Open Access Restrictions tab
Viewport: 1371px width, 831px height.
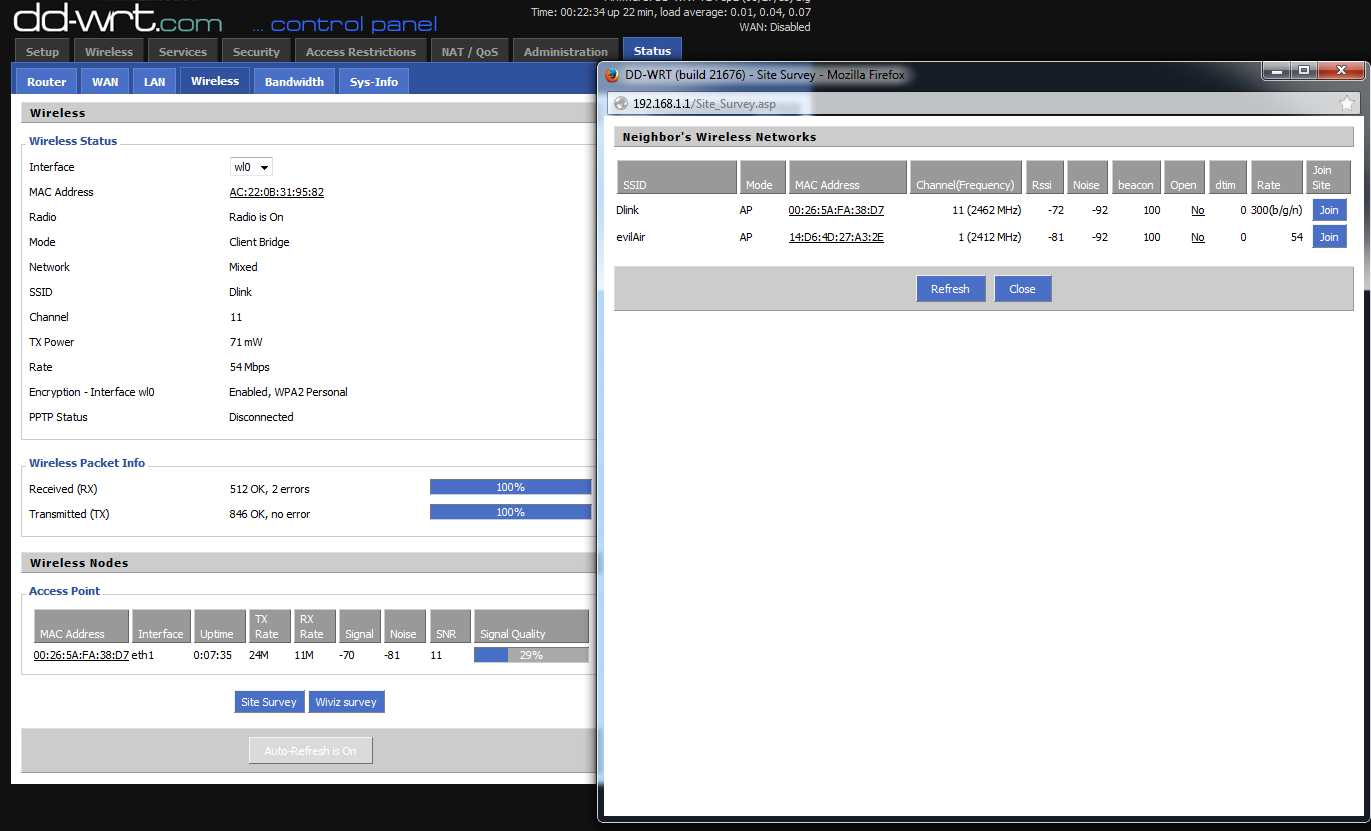tap(361, 52)
